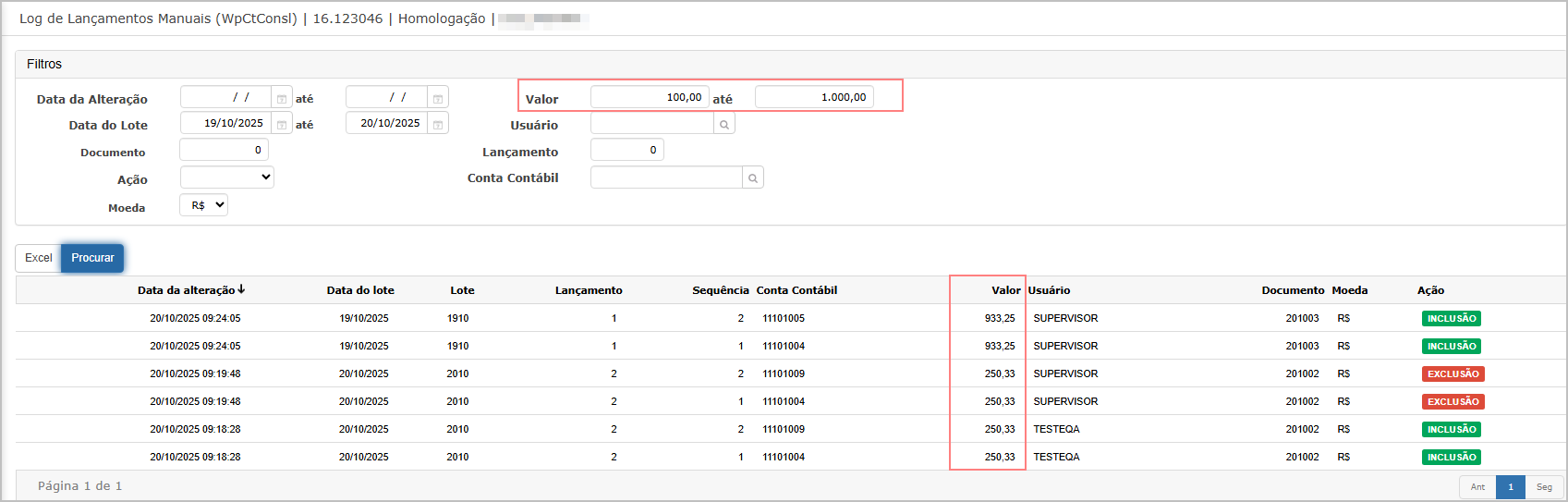Open calendar for Data do Lote end date
Screen dimensions: 1568x502
(x=438, y=125)
